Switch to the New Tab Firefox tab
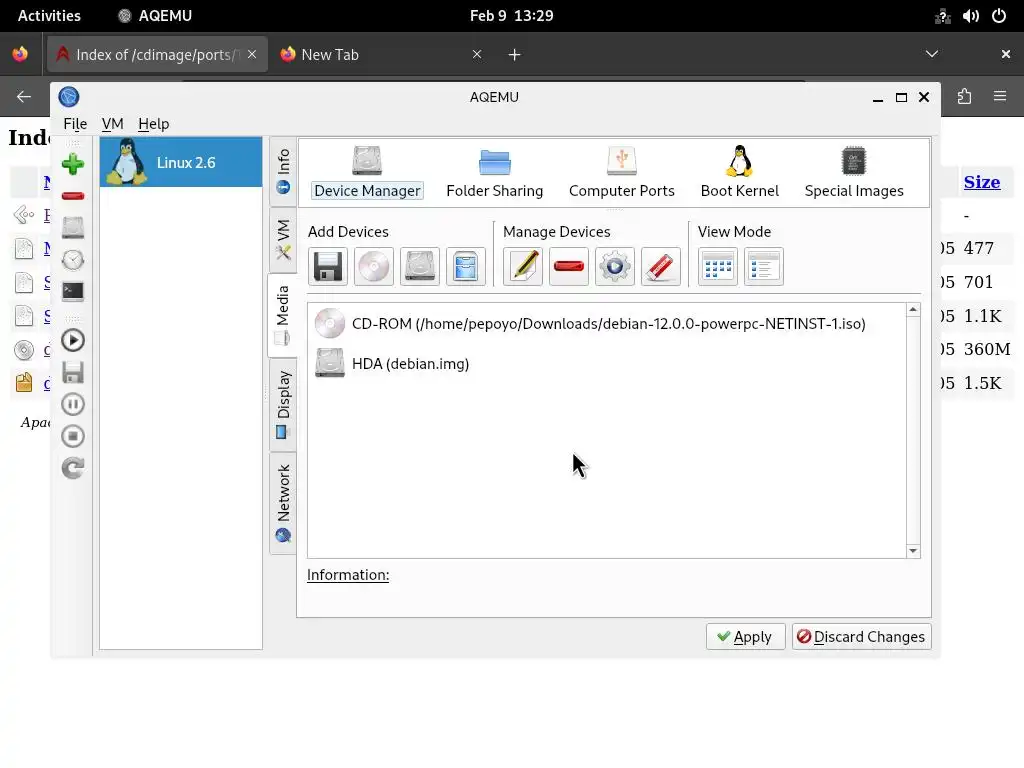1024x768 pixels. click(x=381, y=55)
